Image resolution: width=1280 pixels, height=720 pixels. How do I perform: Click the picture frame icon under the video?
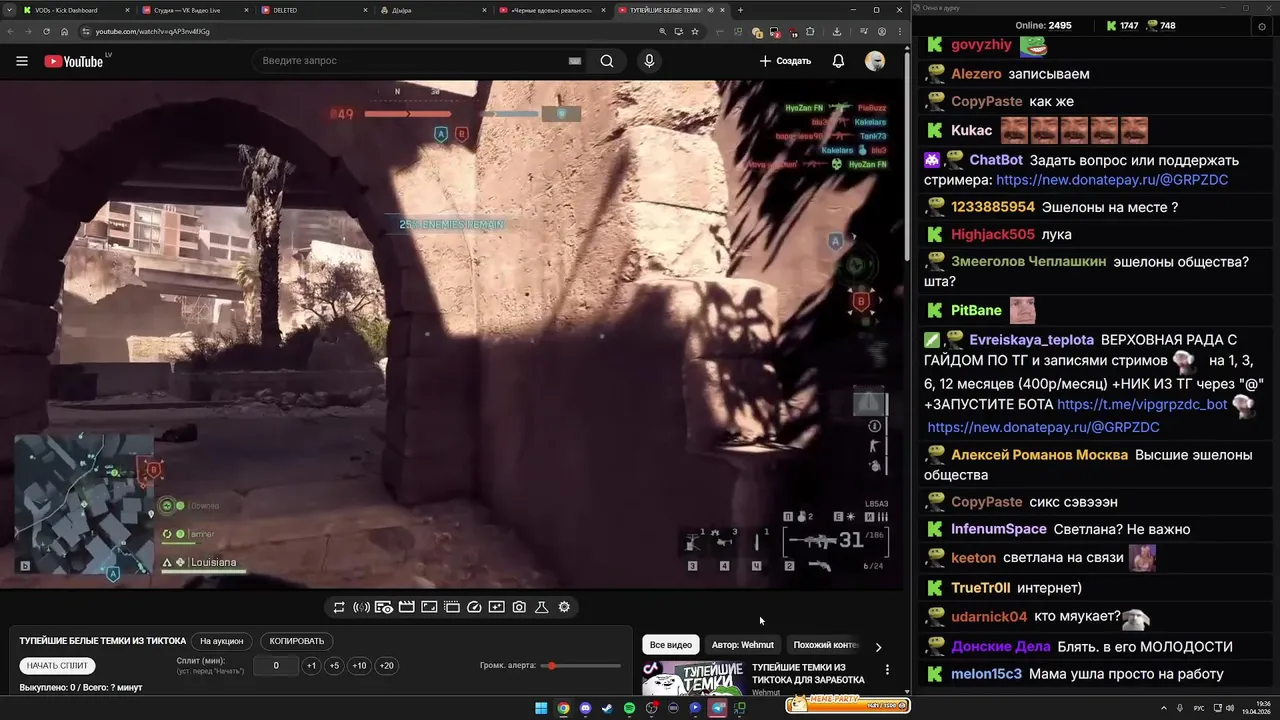(429, 607)
